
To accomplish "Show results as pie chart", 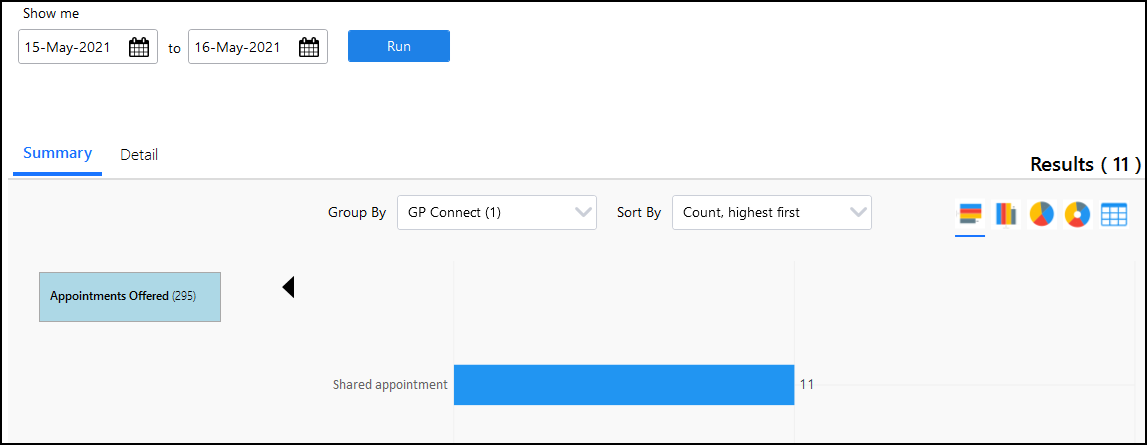I will click(x=1041, y=214).
